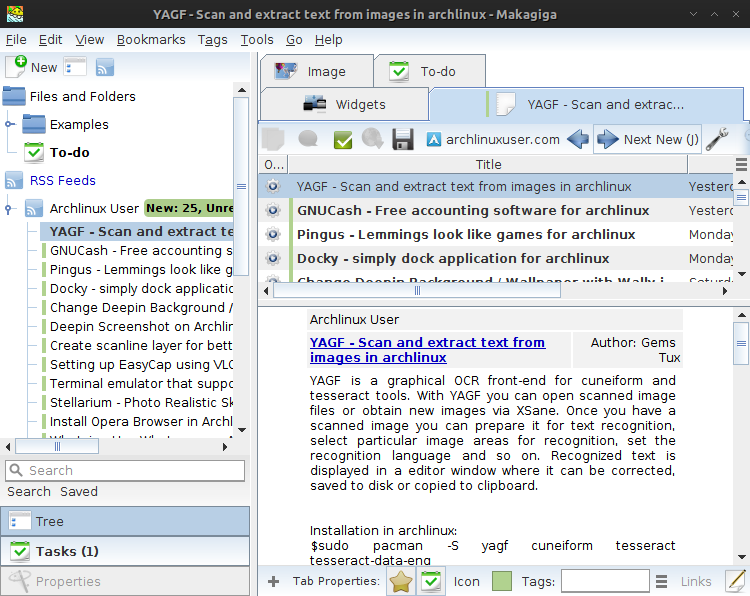Click the Archlinux User feed icon

pos(34,209)
